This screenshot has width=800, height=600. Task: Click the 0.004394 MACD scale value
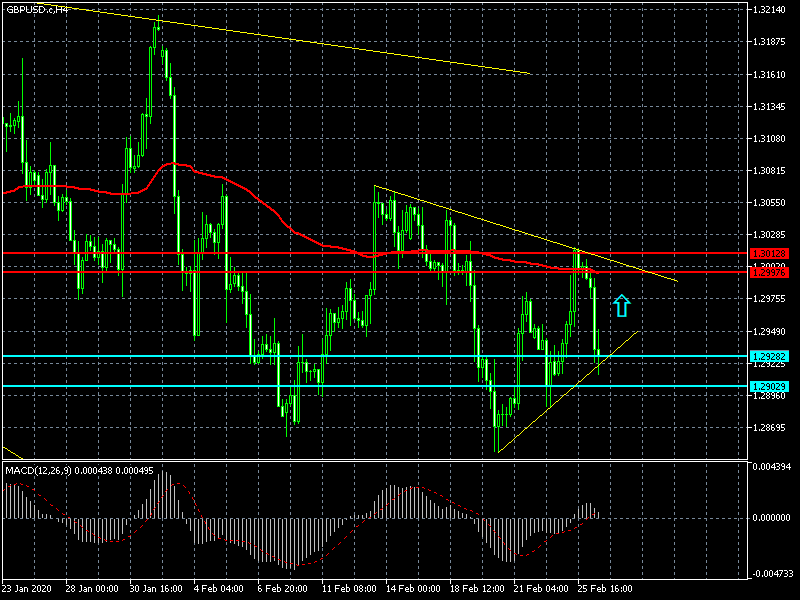pos(771,466)
